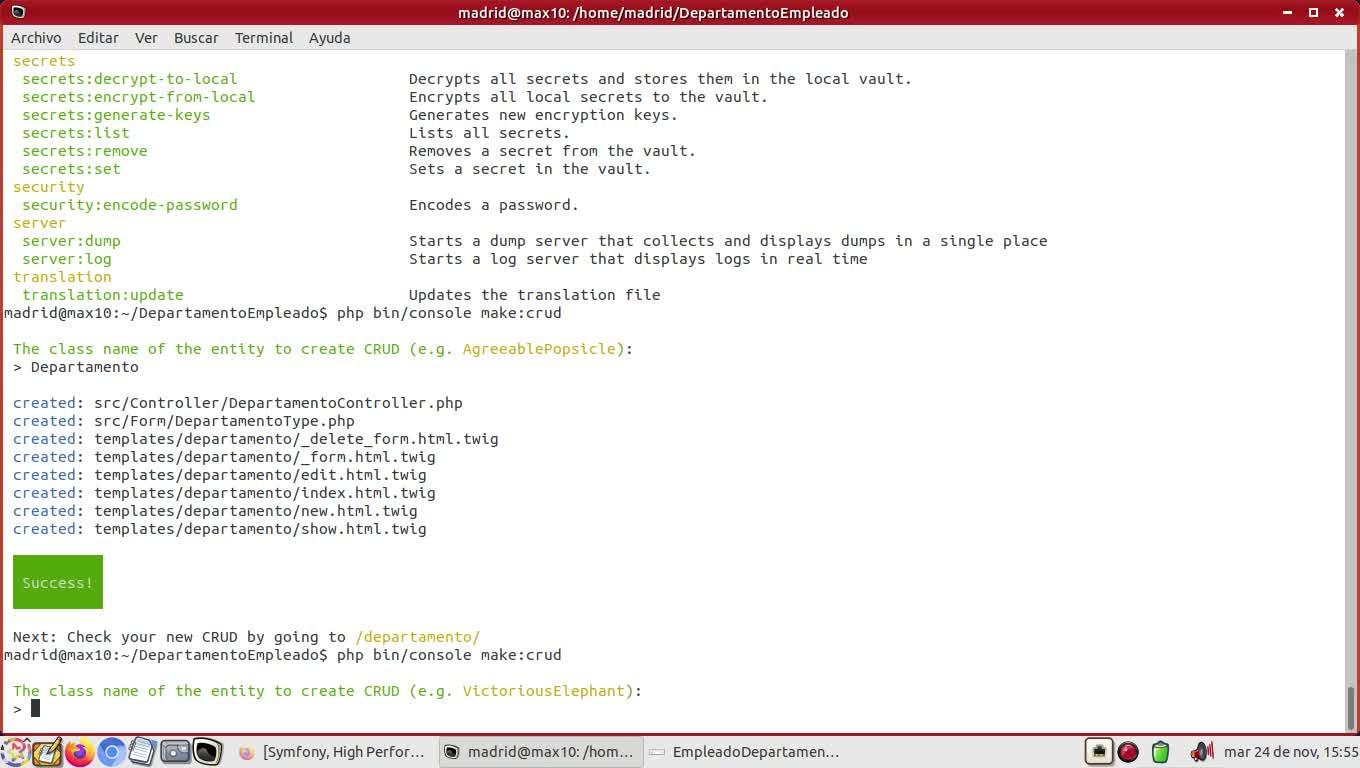
Task: Open the Ayuda menu
Action: pos(329,38)
